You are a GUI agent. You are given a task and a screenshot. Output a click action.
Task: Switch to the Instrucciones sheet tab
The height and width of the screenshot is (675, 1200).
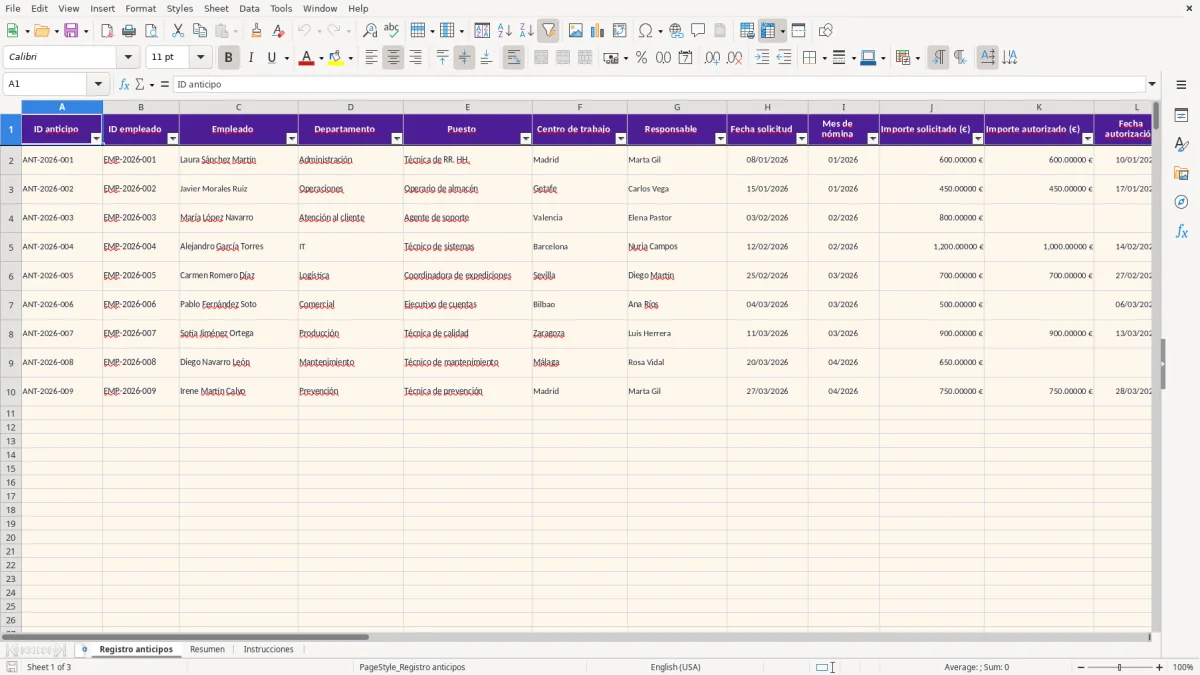[x=269, y=650]
